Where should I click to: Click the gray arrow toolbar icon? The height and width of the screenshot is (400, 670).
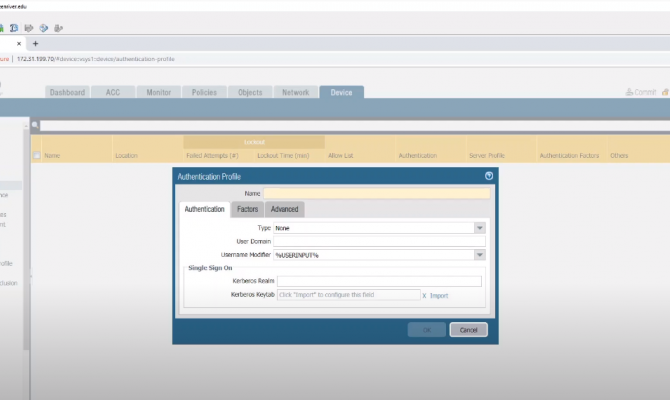(29, 28)
